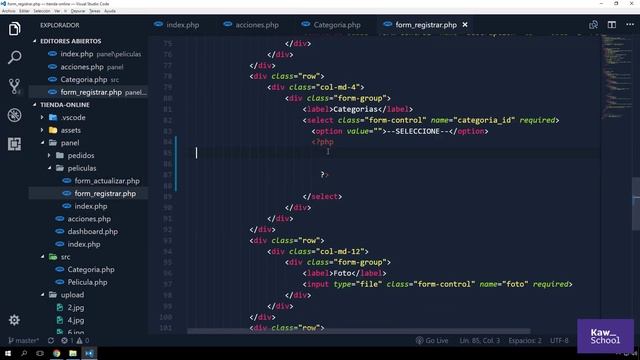Image resolution: width=640 pixels, height=360 pixels.
Task: Close the form_registrar.php tab
Action: pyautogui.click(x=465, y=25)
